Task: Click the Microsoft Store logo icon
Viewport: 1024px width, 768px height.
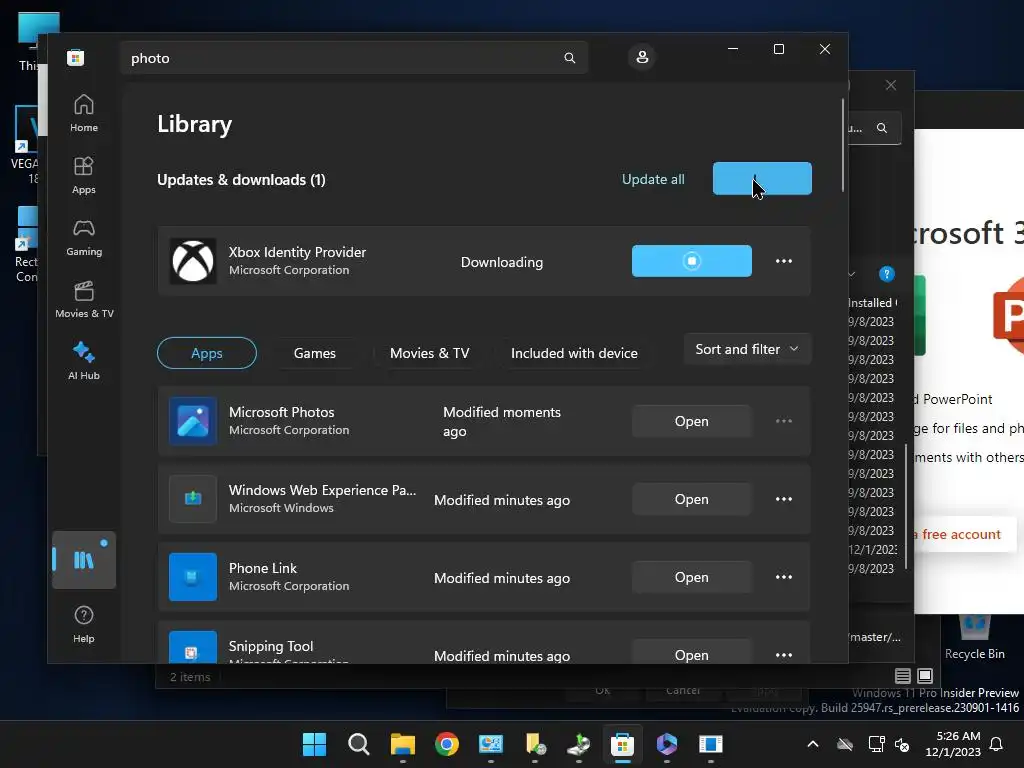Action: point(76,57)
